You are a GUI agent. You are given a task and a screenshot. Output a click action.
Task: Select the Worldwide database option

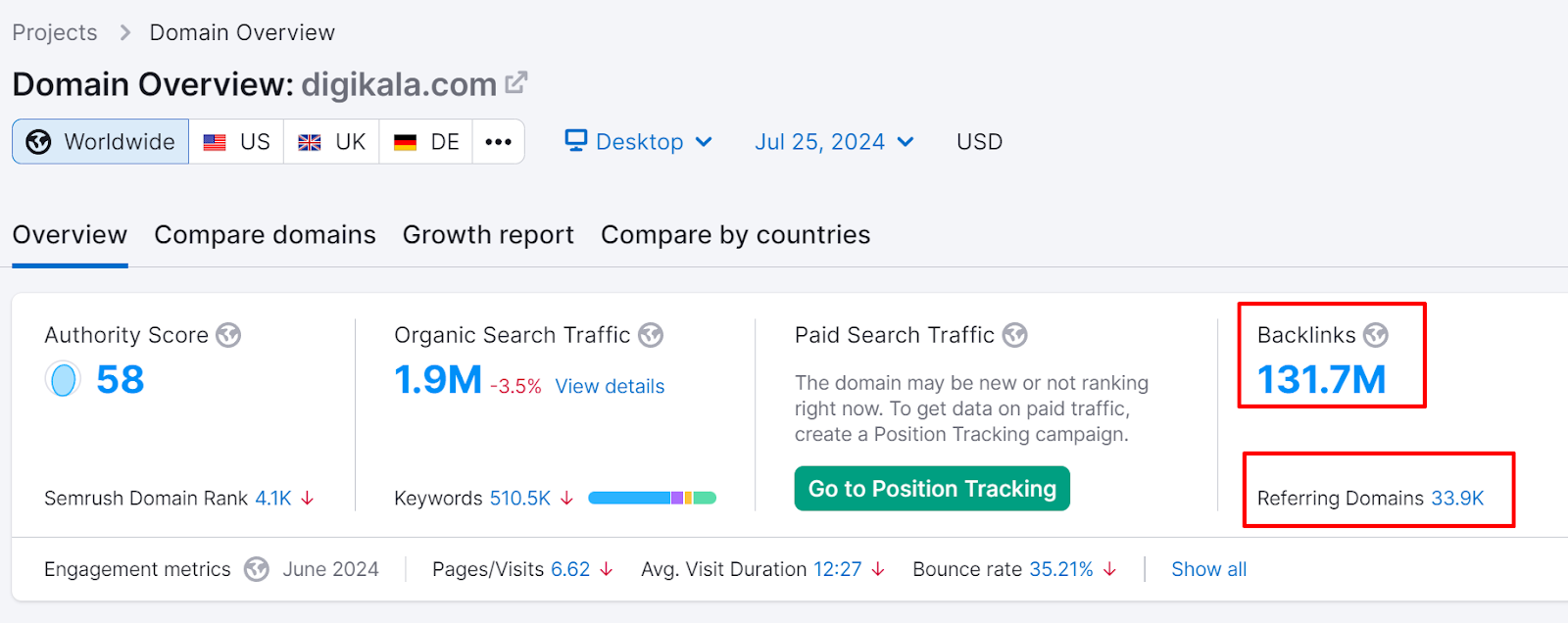click(100, 142)
